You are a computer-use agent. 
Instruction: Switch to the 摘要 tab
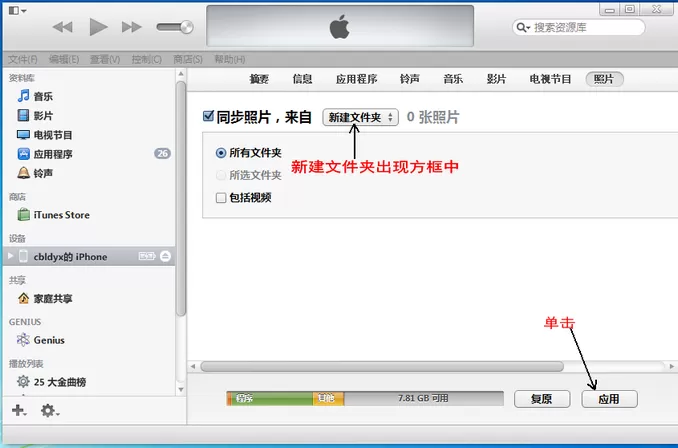pyautogui.click(x=259, y=79)
